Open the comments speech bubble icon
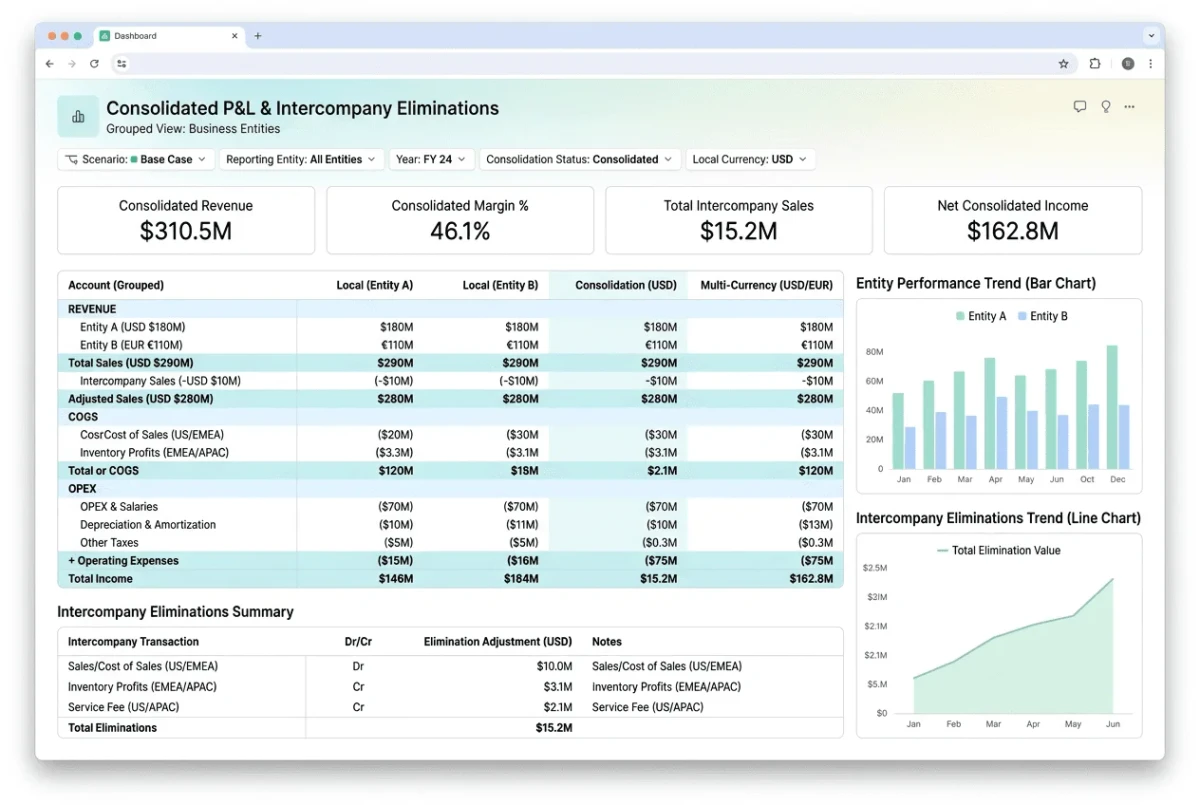The width and height of the screenshot is (1200, 805). point(1080,106)
